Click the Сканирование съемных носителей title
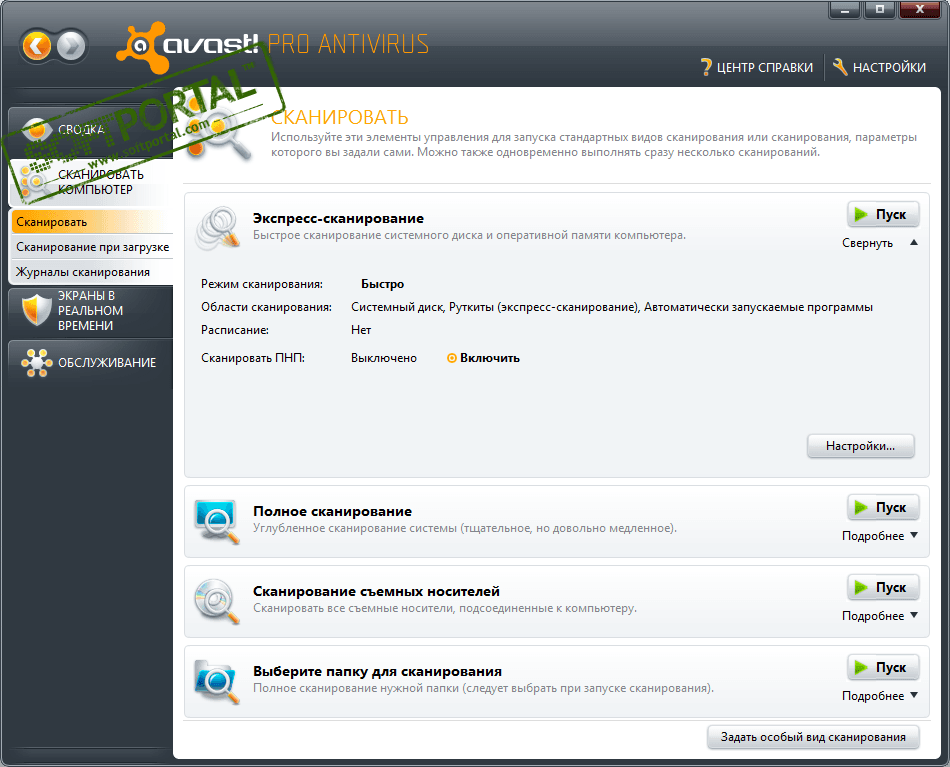The image size is (950, 767). [376, 591]
